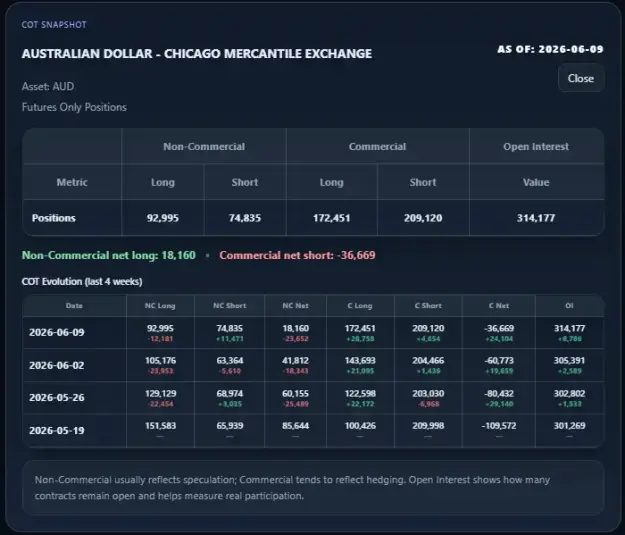Select the Non-Commercial column group header

[x=204, y=146]
